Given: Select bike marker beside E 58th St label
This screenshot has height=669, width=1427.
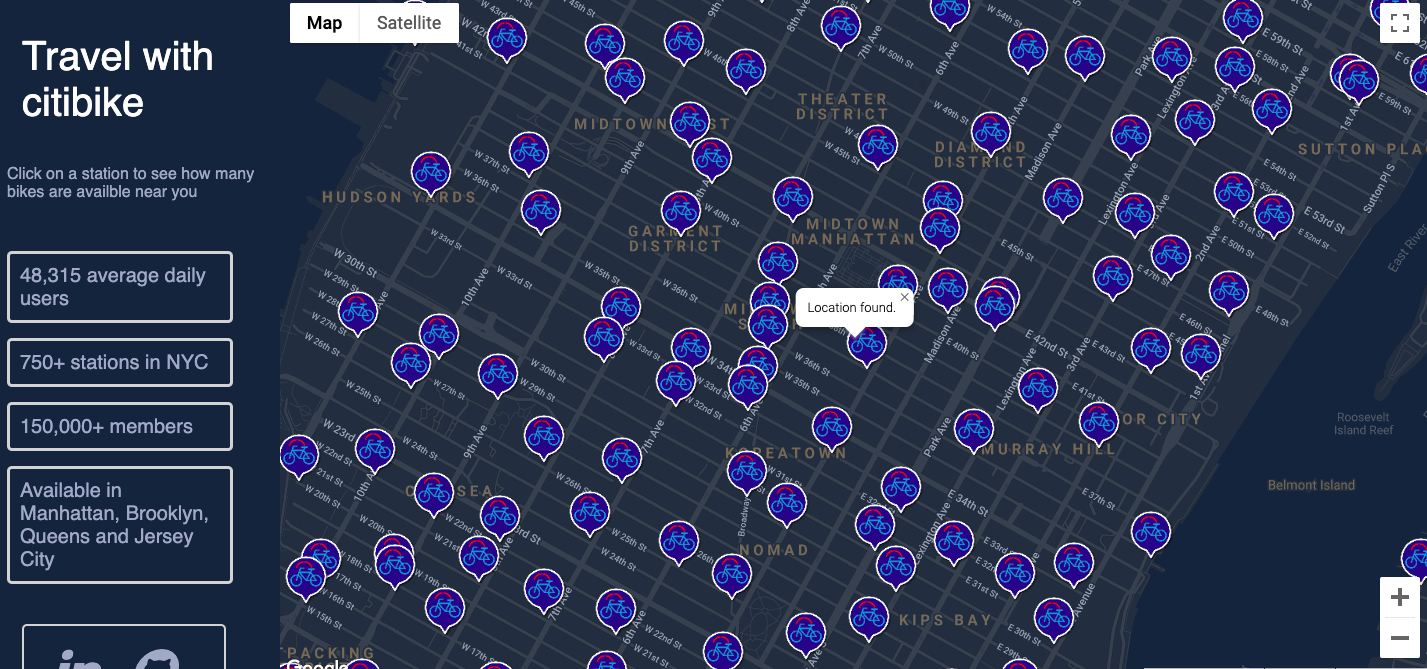Looking at the screenshot, I should [1234, 68].
